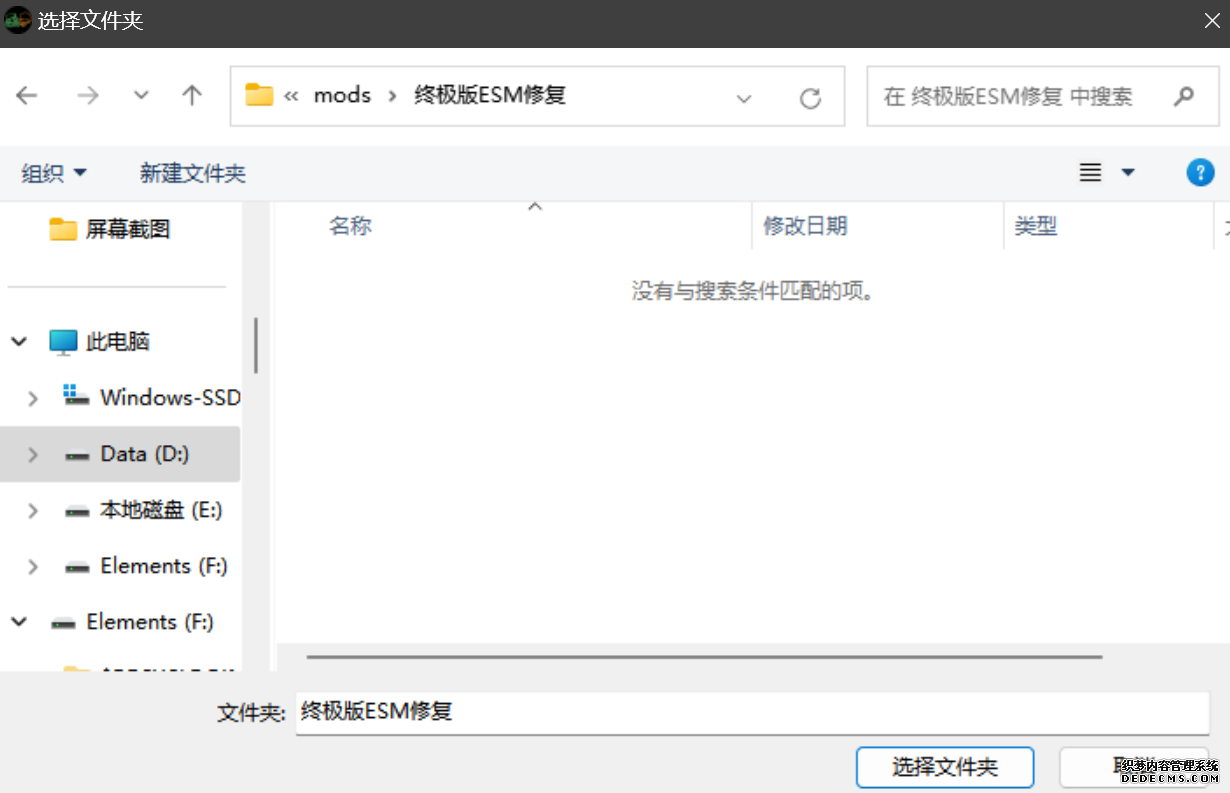This screenshot has height=793, width=1230.
Task: Collapse the 此电脑 tree node
Action: [x=19, y=342]
